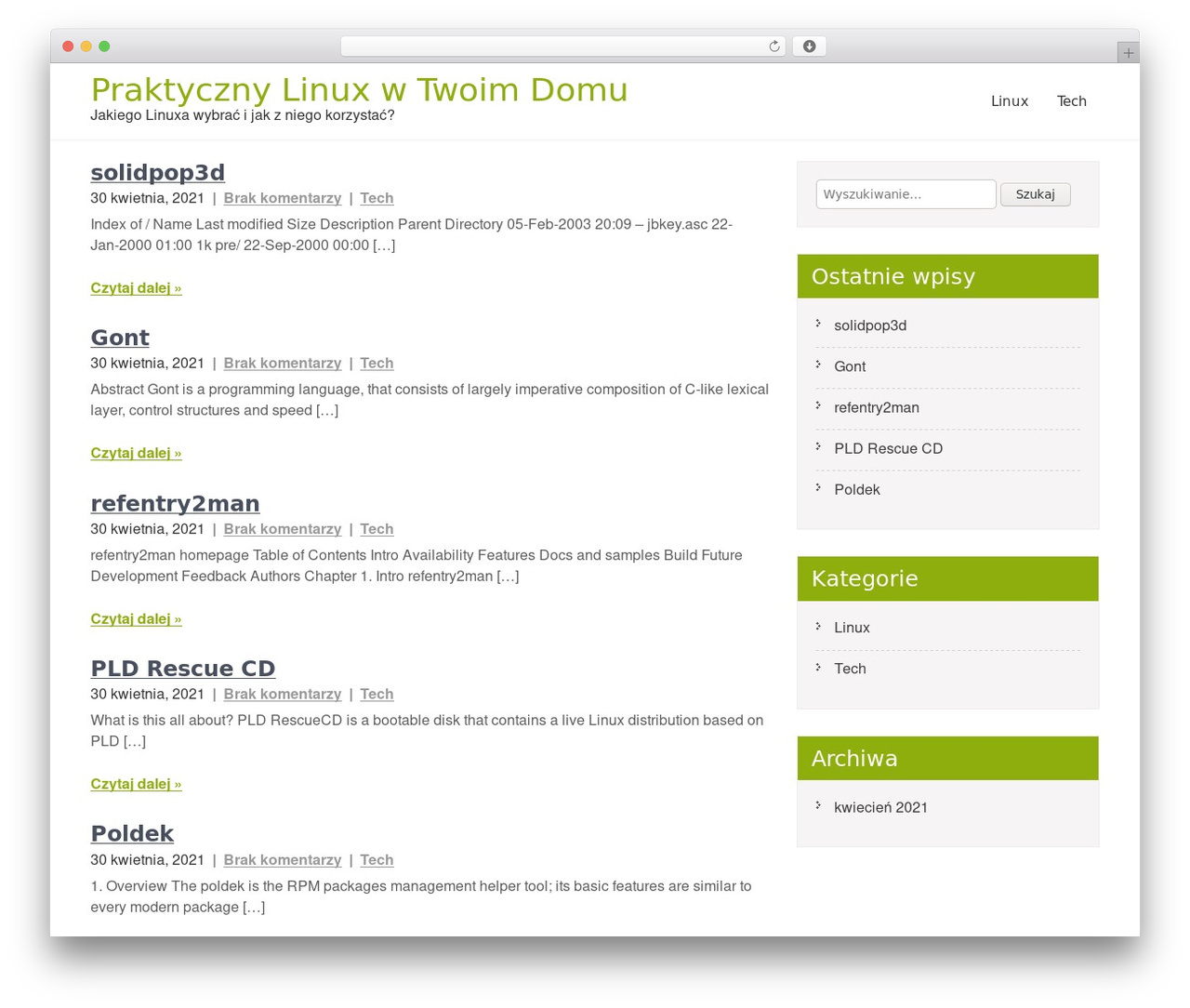The height and width of the screenshot is (1008, 1190).
Task: Select Linux in Kategorie sidebar
Action: point(852,628)
